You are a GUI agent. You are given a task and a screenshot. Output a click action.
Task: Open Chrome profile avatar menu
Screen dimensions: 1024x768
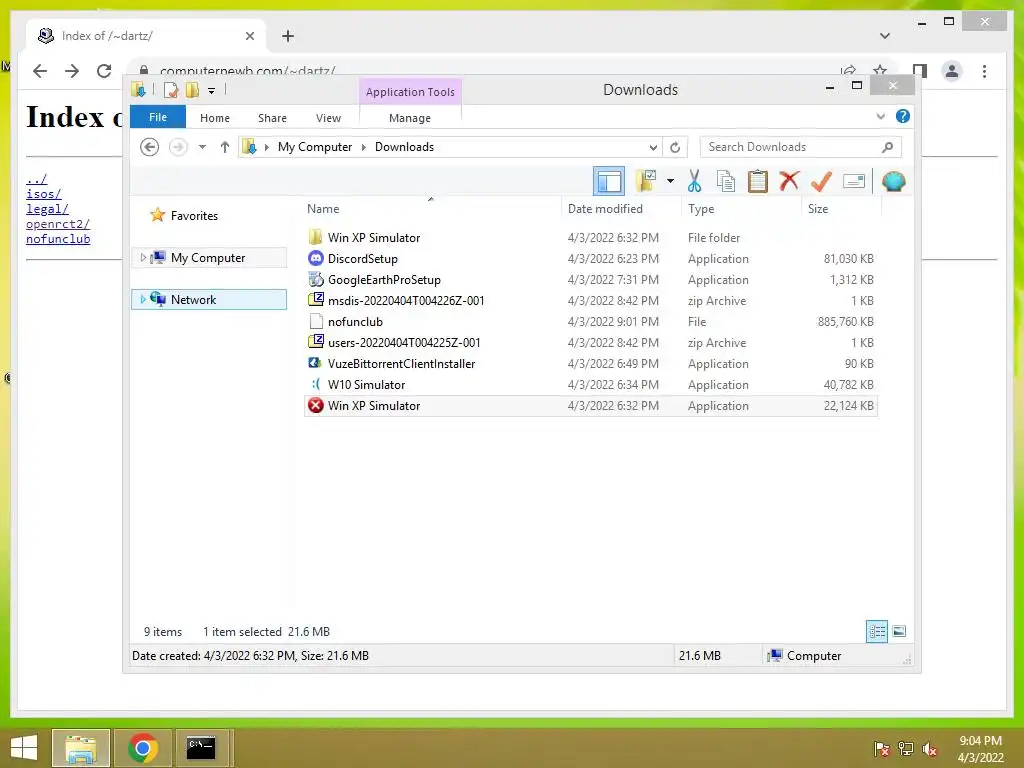click(x=952, y=71)
